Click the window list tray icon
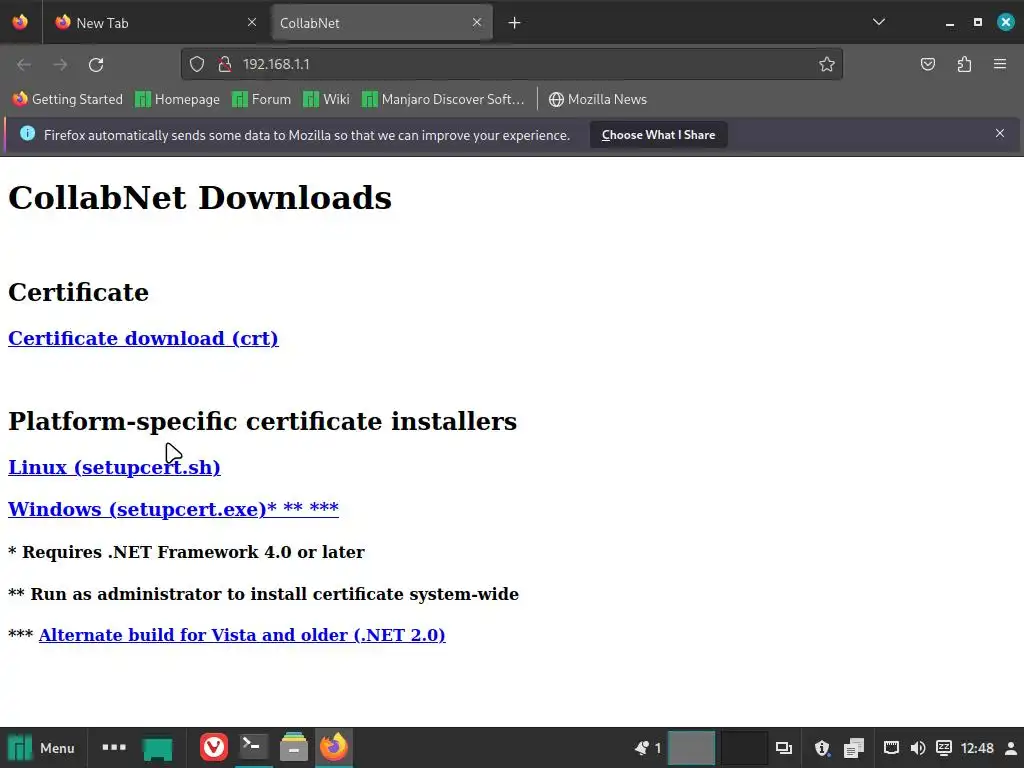Image resolution: width=1024 pixels, height=768 pixels. 784,748
